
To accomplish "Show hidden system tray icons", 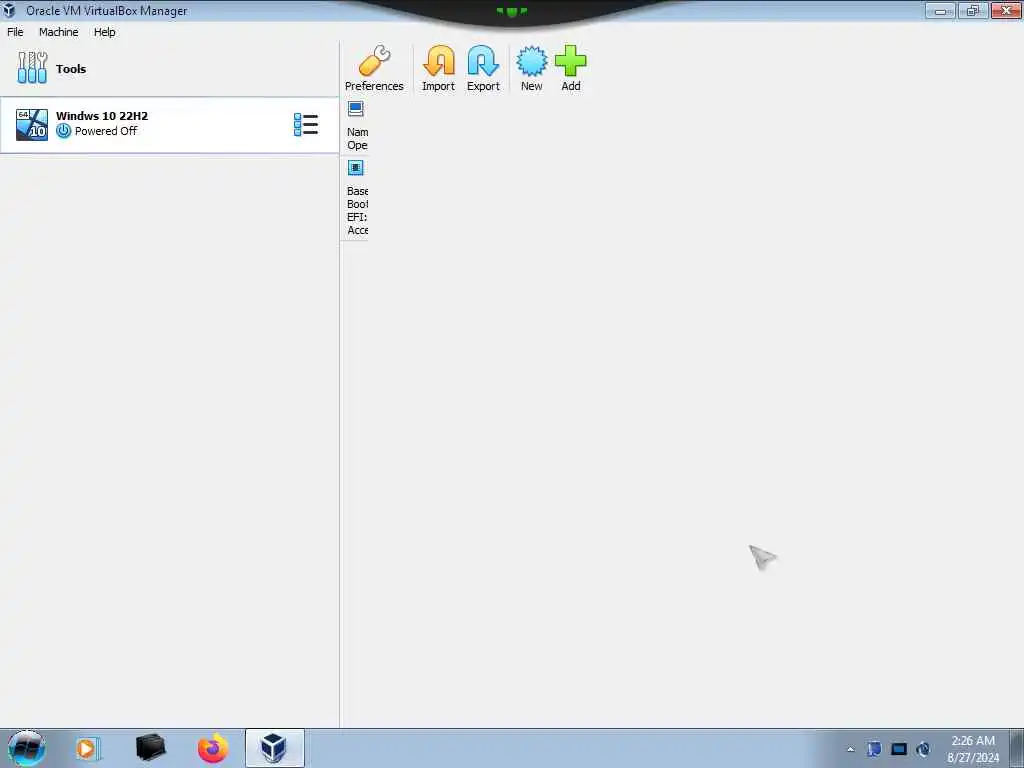I will point(850,749).
